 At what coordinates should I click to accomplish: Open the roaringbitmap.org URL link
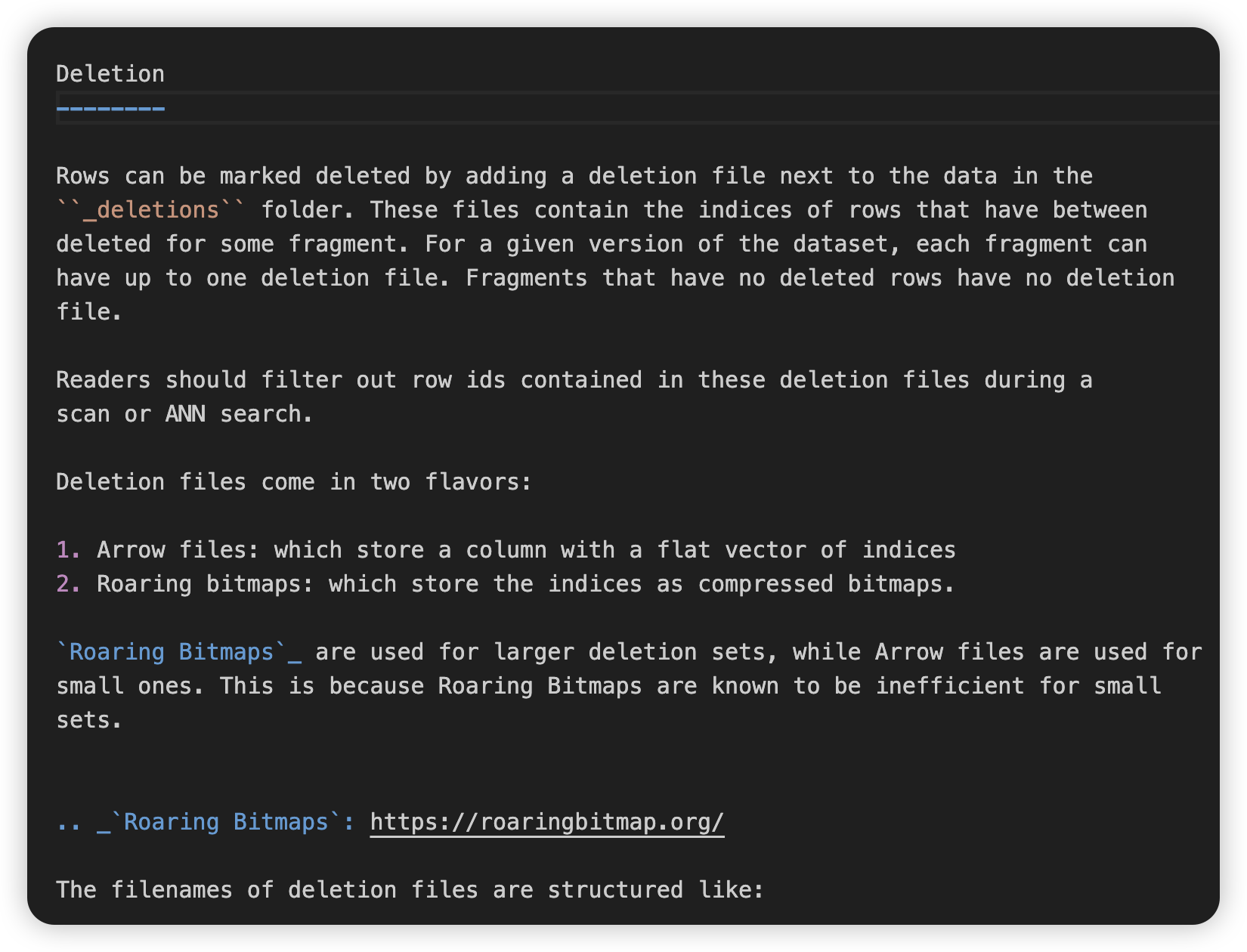click(x=547, y=822)
